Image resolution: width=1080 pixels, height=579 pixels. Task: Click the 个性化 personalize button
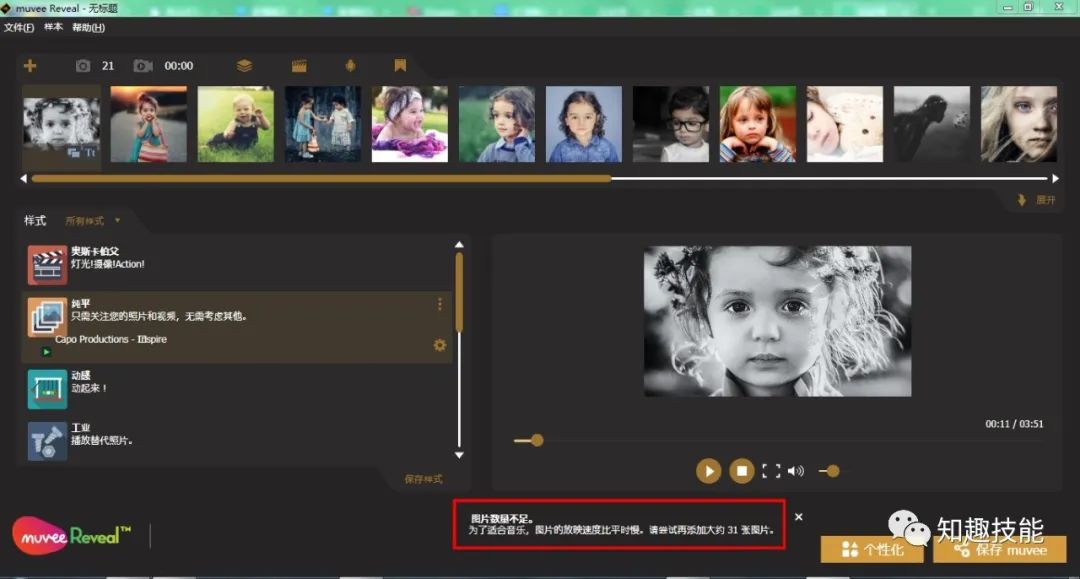tap(872, 549)
